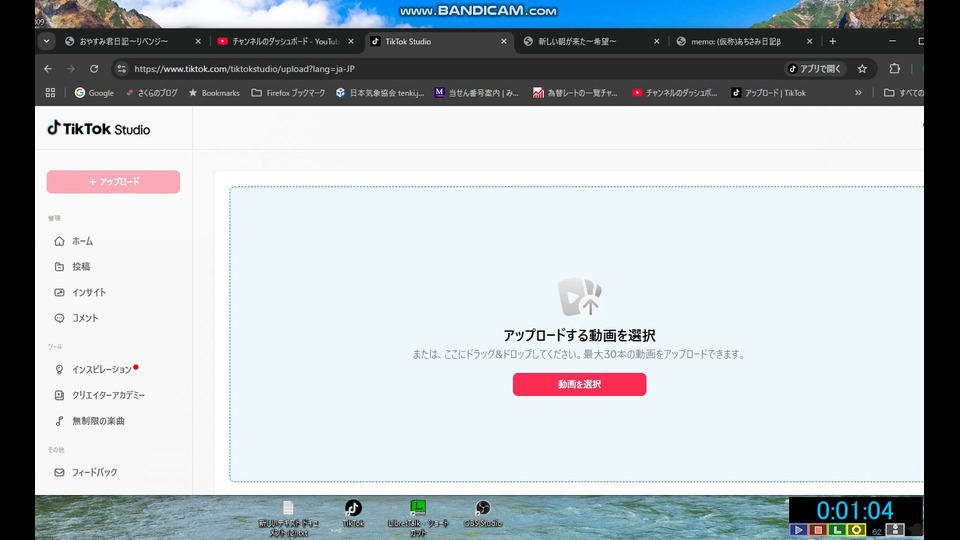Screen dimensions: 960x540
Task: Go back with browser back arrow
Action: 48,69
